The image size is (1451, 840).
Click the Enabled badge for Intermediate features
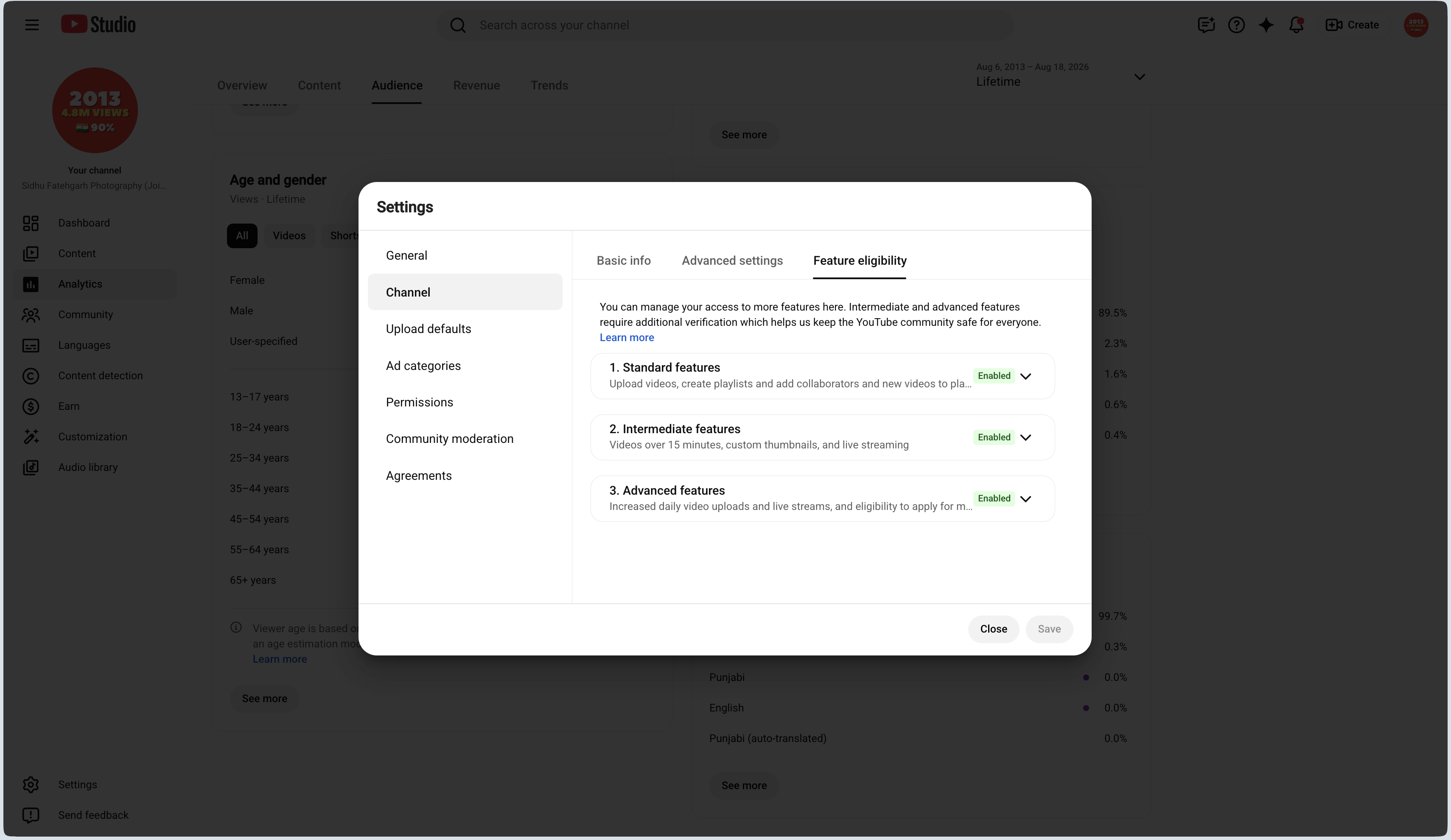[994, 437]
